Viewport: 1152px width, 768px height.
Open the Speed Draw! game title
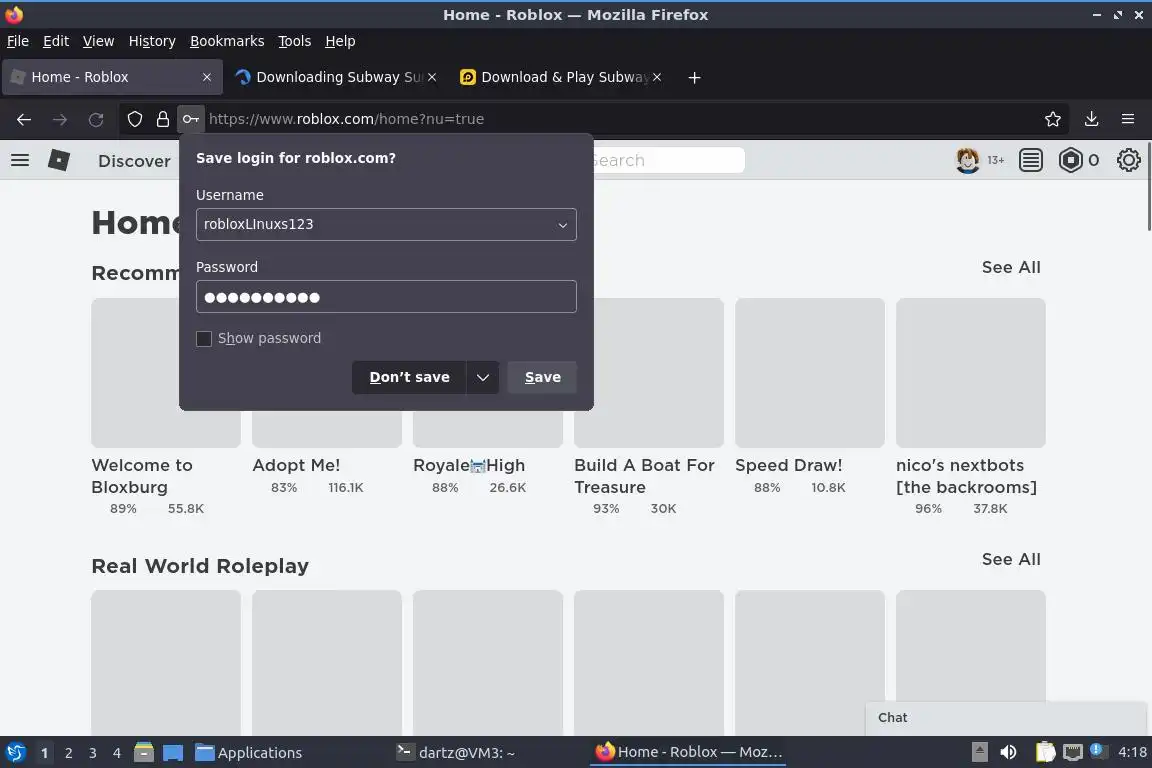(788, 465)
